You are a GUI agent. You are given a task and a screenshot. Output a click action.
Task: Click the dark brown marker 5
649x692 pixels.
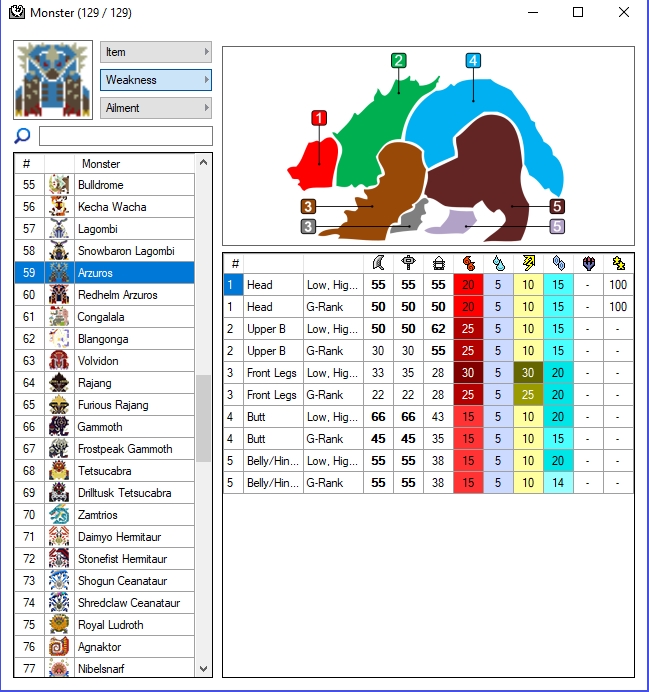click(557, 206)
